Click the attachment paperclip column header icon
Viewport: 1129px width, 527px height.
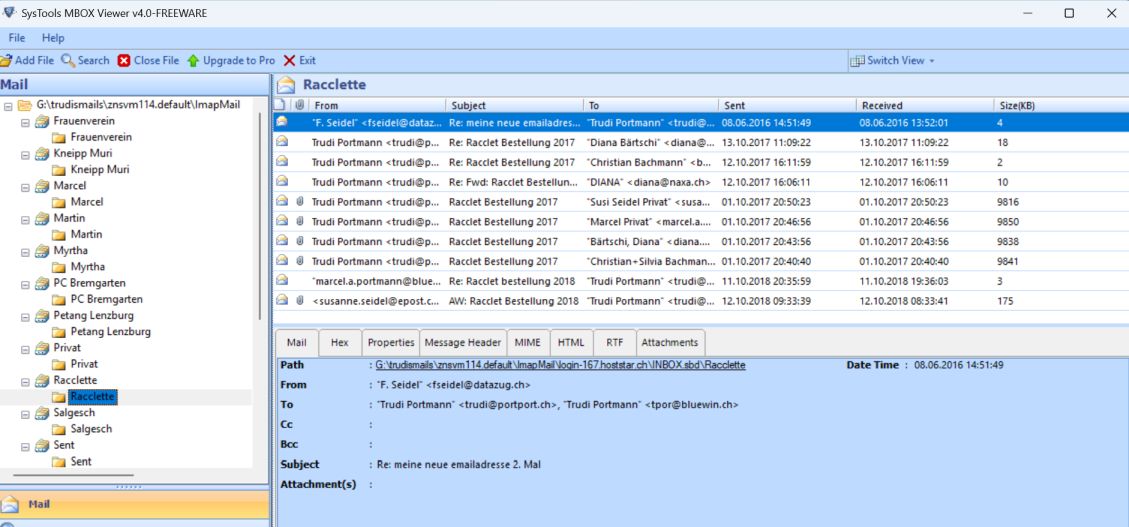[299, 105]
